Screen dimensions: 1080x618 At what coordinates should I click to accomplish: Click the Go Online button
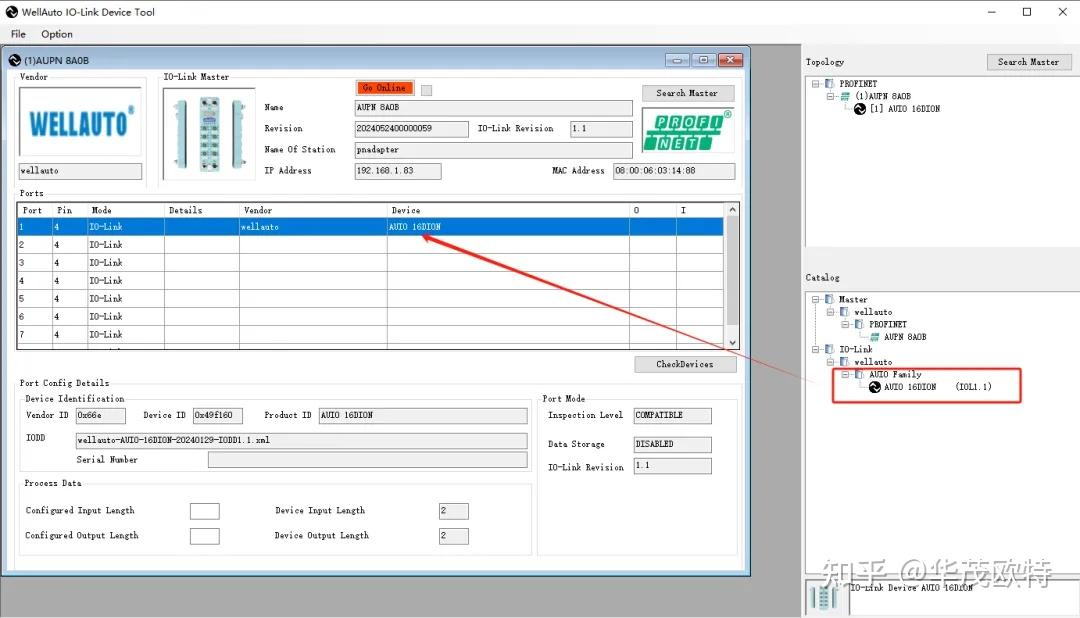coord(384,88)
